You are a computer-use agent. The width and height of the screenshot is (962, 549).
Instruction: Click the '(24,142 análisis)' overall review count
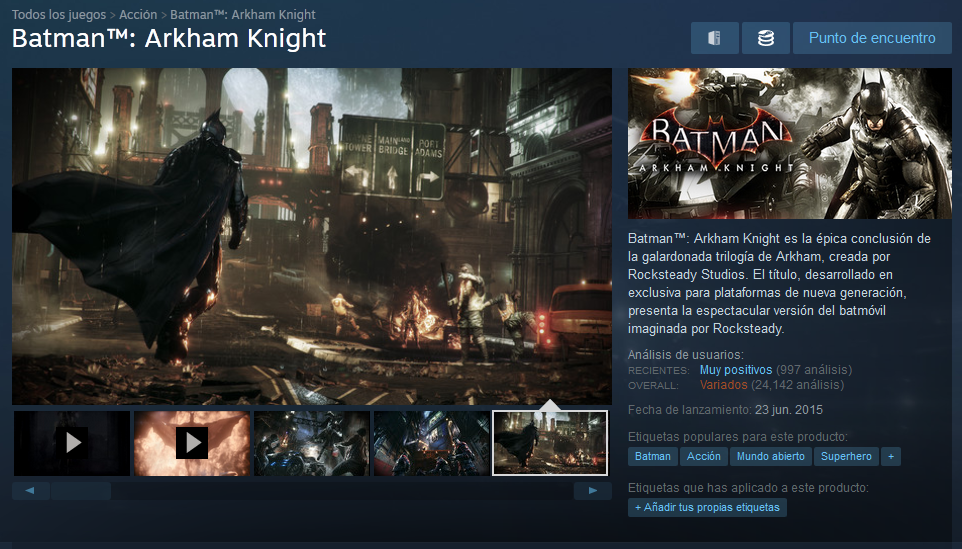[x=798, y=385]
